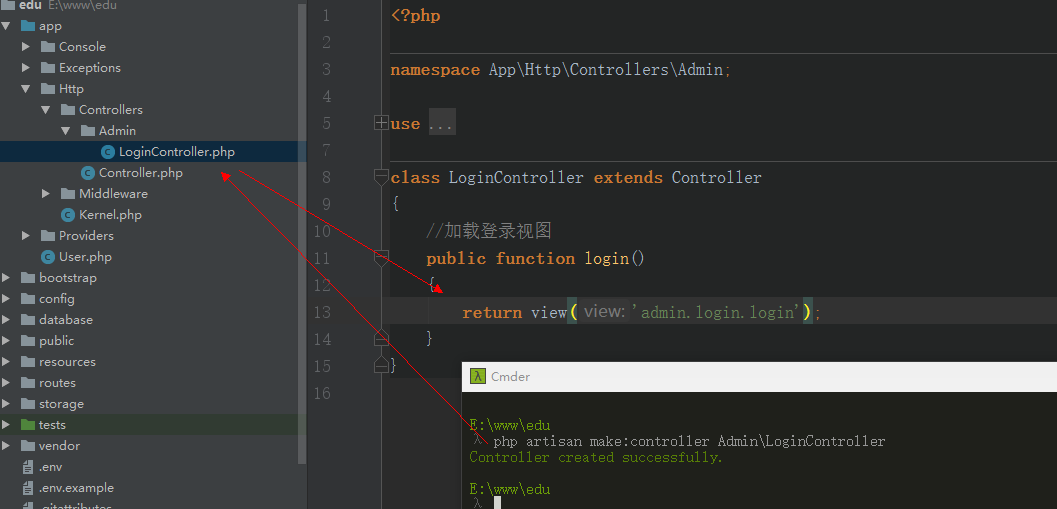Click the User.php class file icon
Image resolution: width=1057 pixels, height=509 pixels.
[47, 257]
